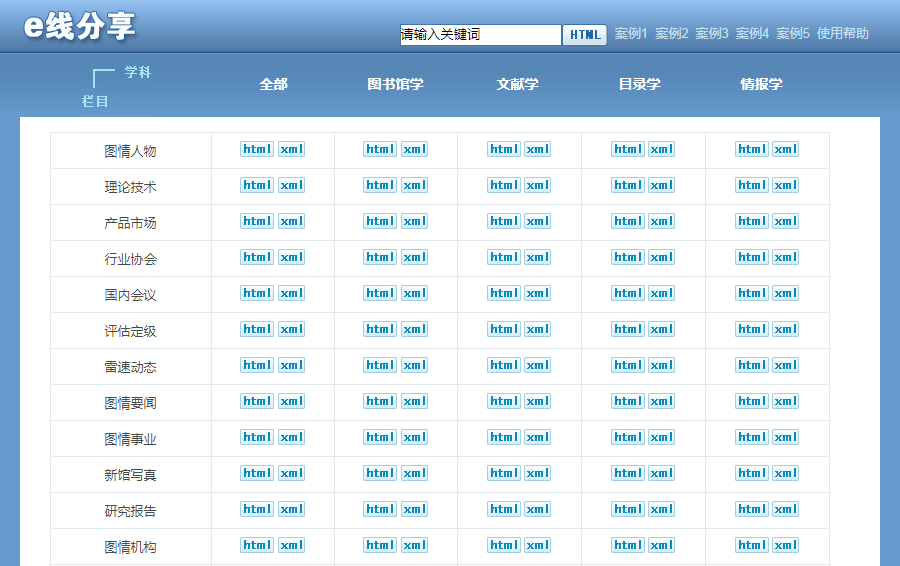Open the 案例2 link

672,34
